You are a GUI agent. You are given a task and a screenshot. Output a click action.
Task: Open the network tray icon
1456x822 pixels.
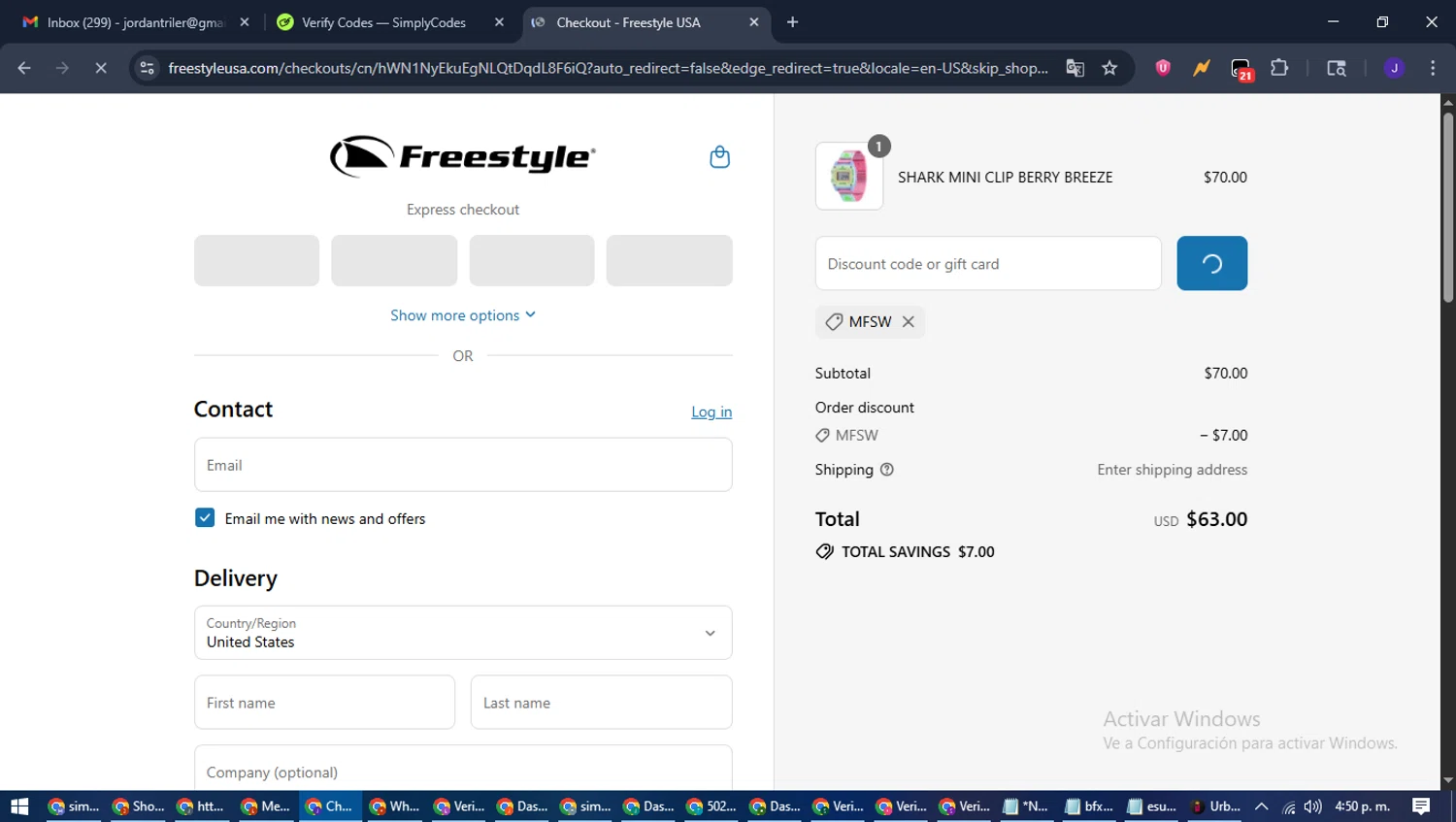[1289, 806]
